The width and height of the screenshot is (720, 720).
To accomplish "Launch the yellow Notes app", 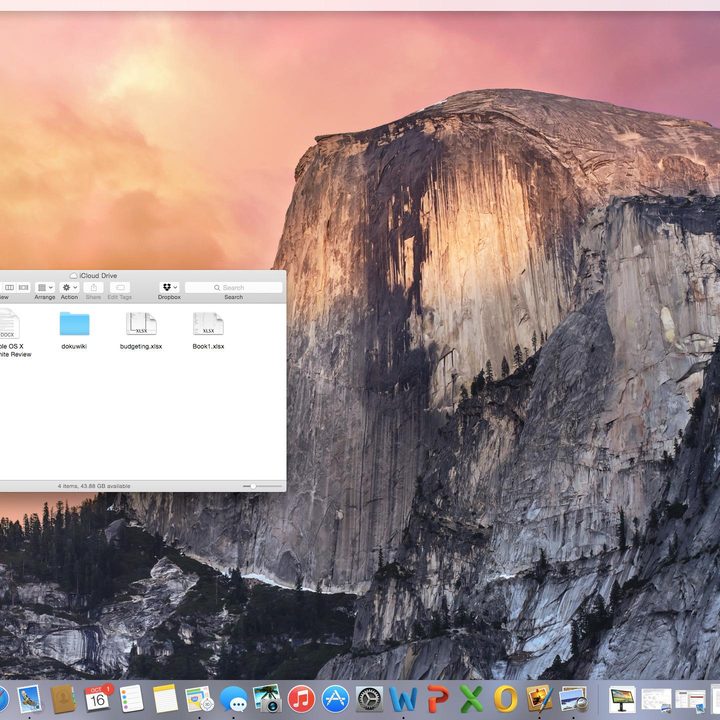I will [165, 698].
